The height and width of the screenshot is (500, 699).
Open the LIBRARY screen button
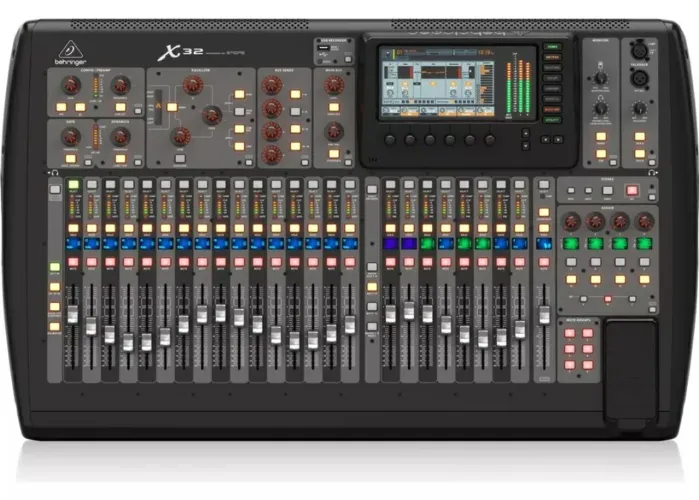pos(552,89)
